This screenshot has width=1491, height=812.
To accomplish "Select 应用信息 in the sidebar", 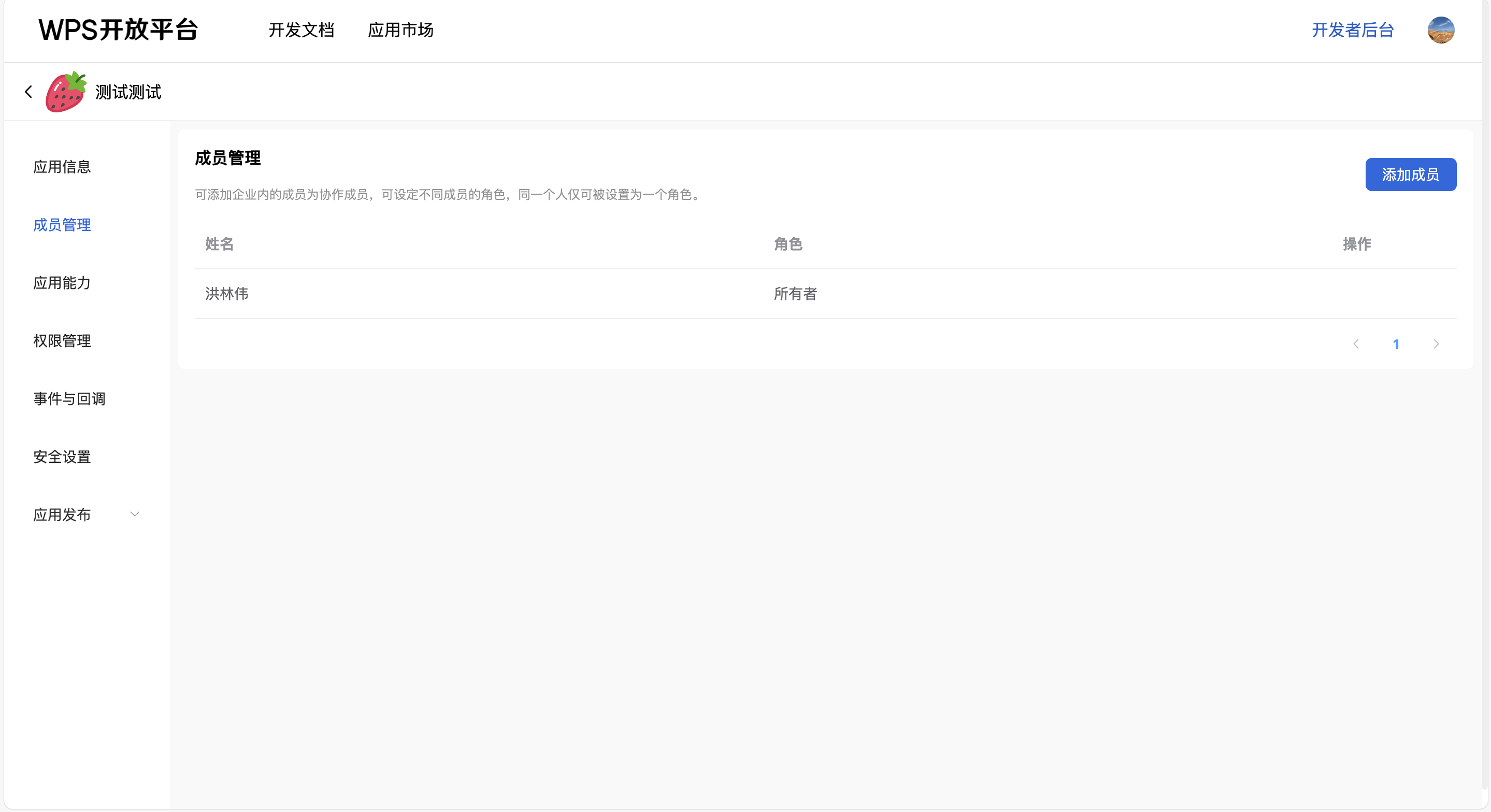I will point(62,167).
